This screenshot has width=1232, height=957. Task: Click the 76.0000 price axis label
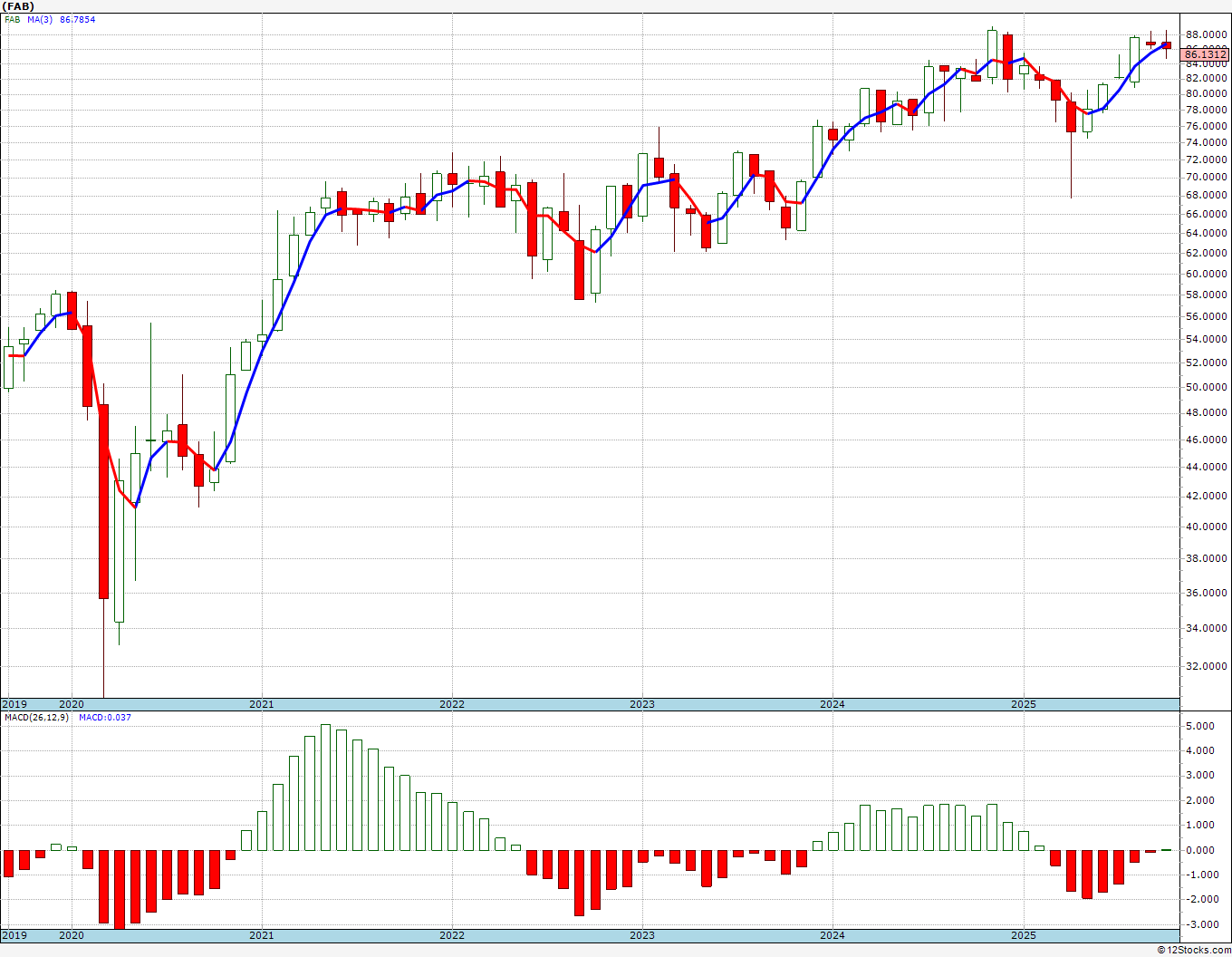click(1207, 126)
